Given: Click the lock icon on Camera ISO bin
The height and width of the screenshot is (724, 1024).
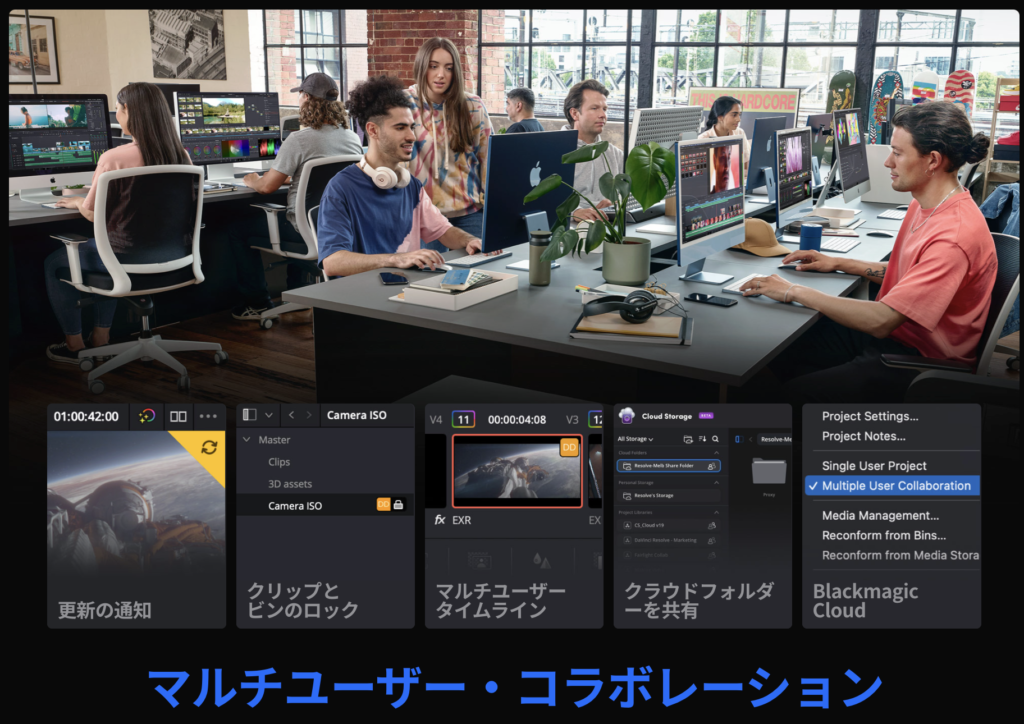Looking at the screenshot, I should [399, 506].
